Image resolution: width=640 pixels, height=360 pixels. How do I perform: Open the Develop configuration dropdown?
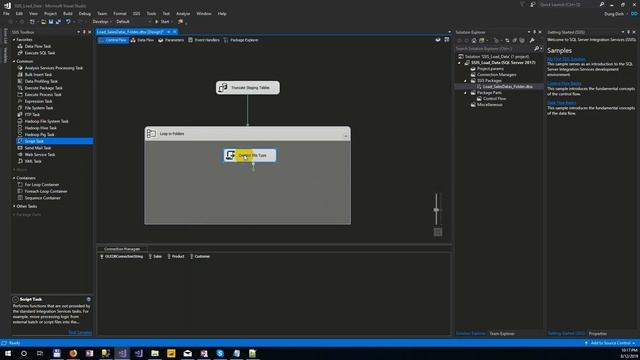[x=102, y=22]
